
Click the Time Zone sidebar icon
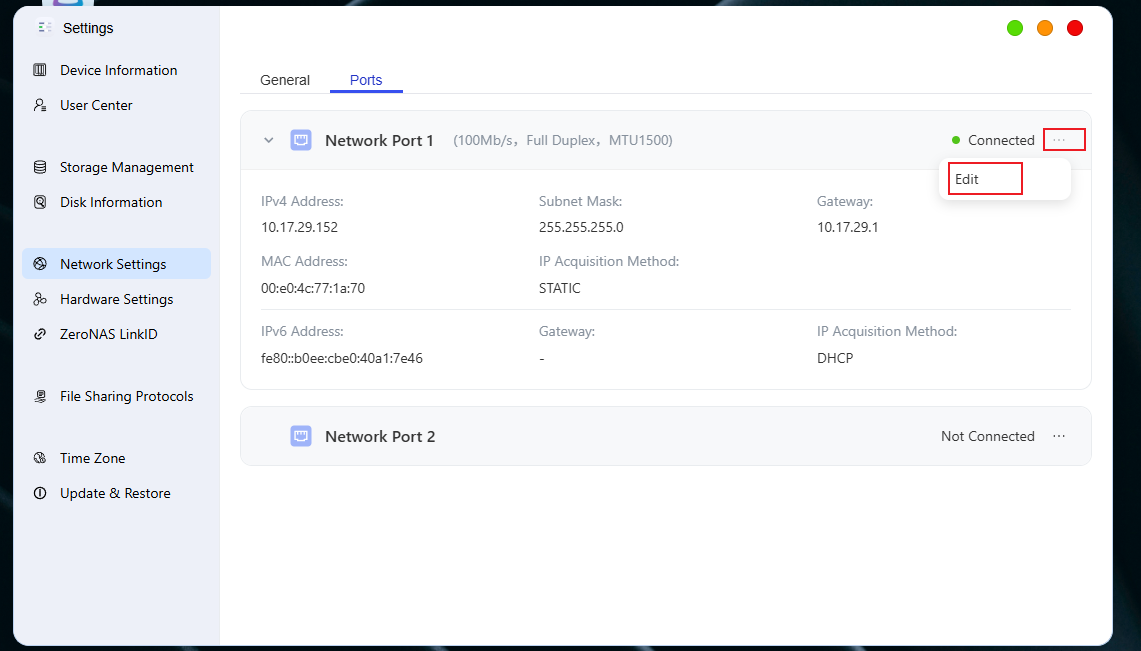[40, 458]
